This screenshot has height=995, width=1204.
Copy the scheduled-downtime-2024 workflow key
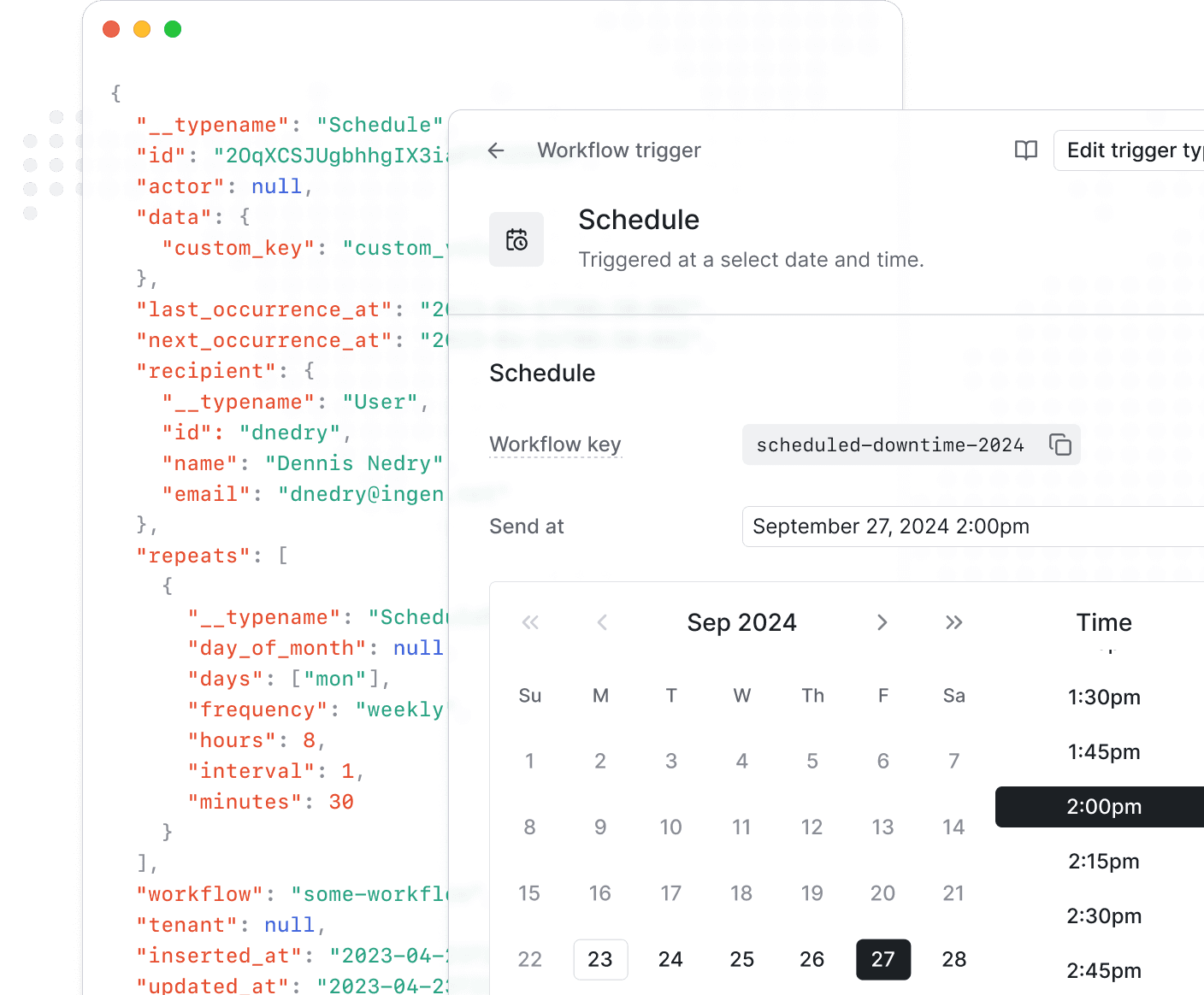point(1061,445)
